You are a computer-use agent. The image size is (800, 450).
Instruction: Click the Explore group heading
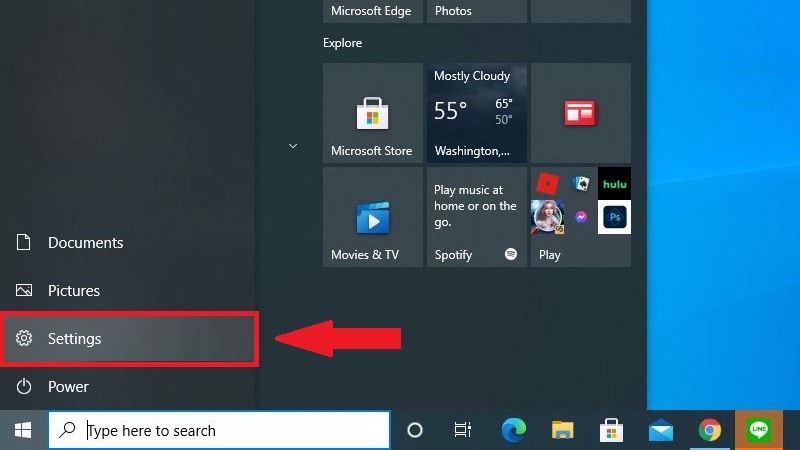pyautogui.click(x=342, y=43)
